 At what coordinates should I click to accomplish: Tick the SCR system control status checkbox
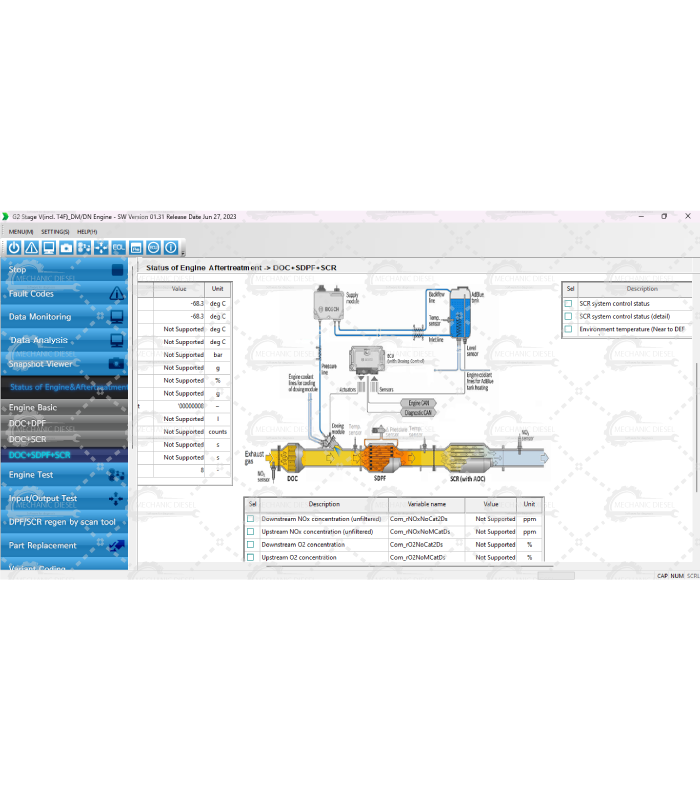coord(569,303)
